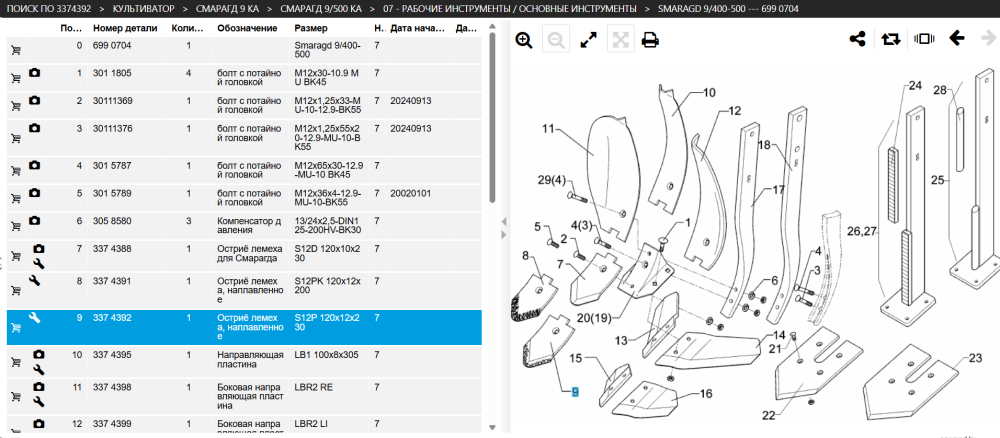View camera image for part 301 5789
Viewport: 1000px width, 438px height.
tap(34, 193)
